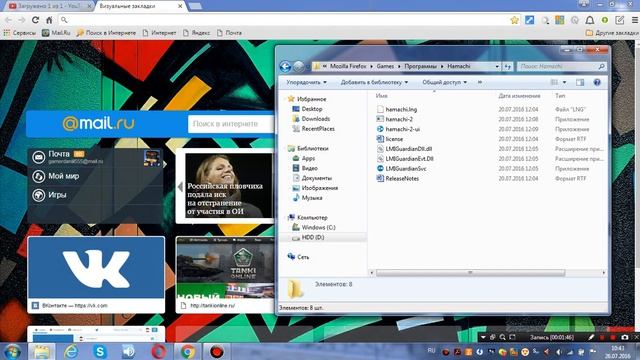This screenshot has height=360, width=640.
Task: Open Windows Start menu
Action: coord(12,351)
